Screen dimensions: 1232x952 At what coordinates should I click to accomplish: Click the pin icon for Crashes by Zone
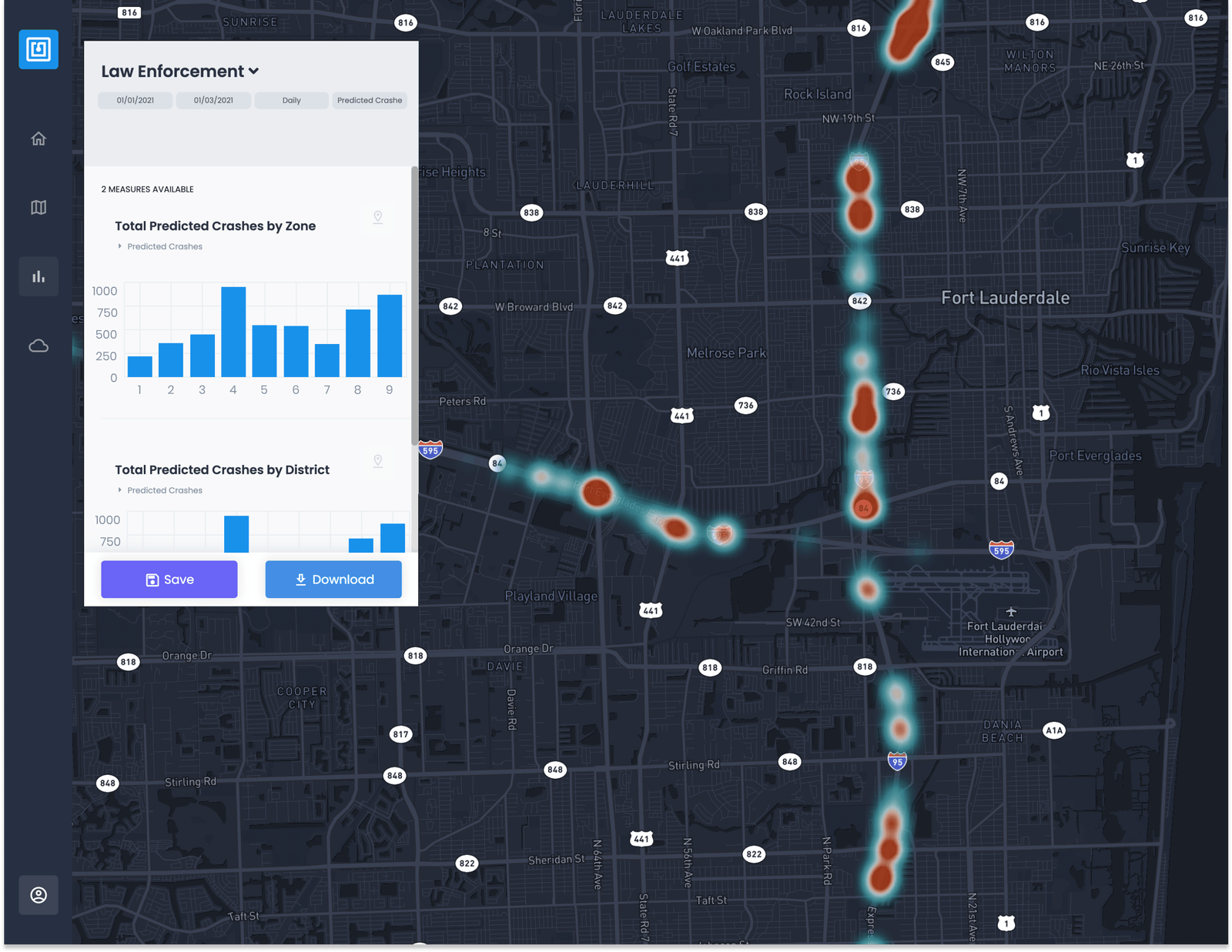tap(378, 218)
